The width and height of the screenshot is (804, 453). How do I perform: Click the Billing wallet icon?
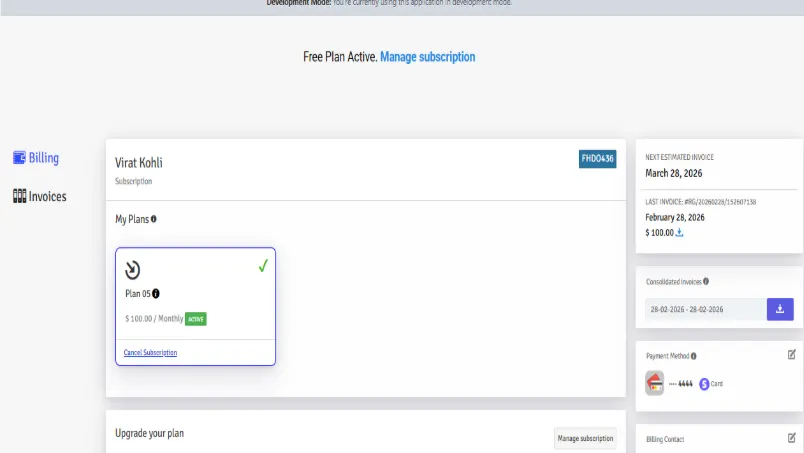(19, 157)
